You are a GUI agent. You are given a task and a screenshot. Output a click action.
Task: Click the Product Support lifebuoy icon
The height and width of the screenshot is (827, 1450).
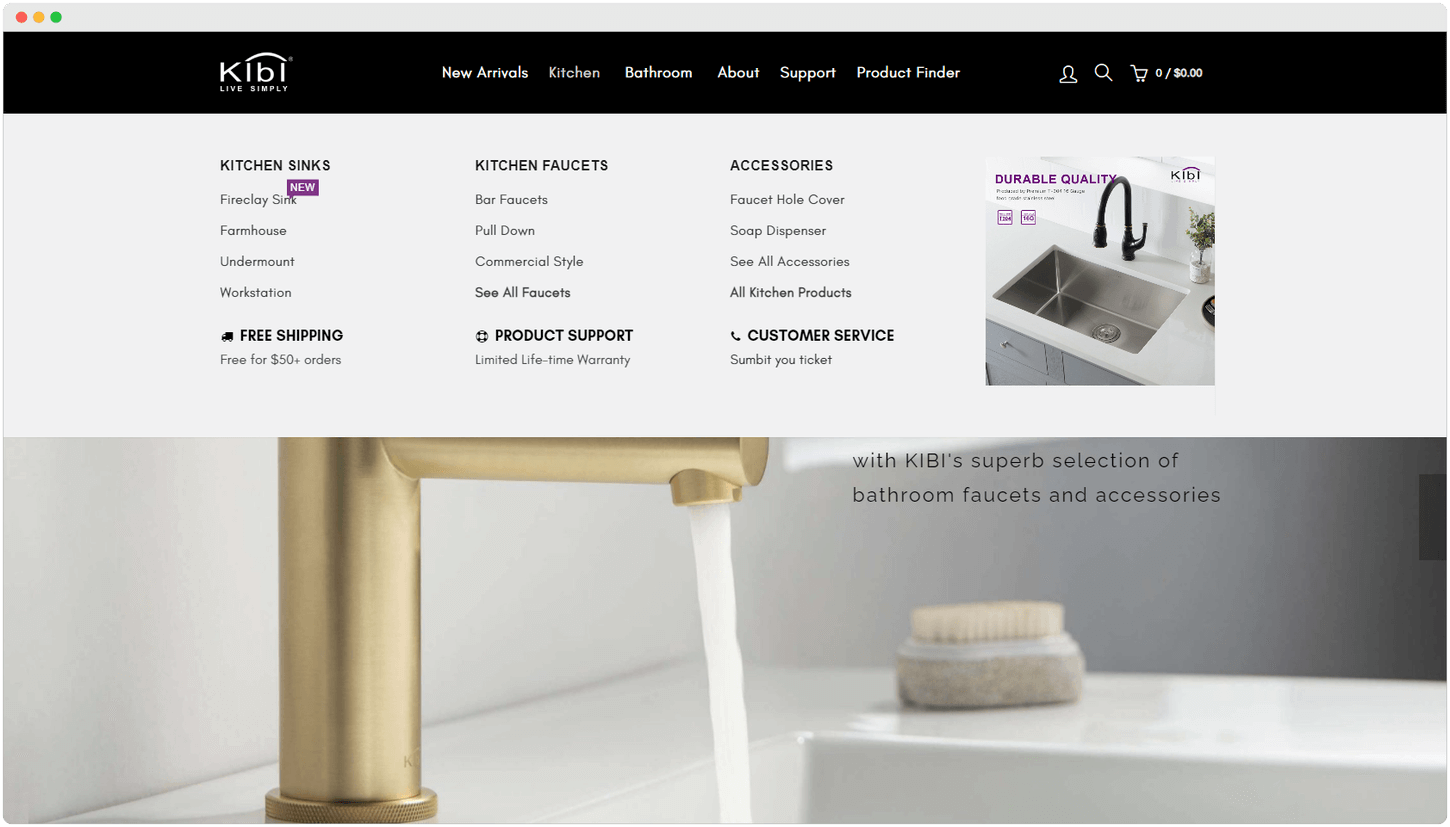pos(482,336)
